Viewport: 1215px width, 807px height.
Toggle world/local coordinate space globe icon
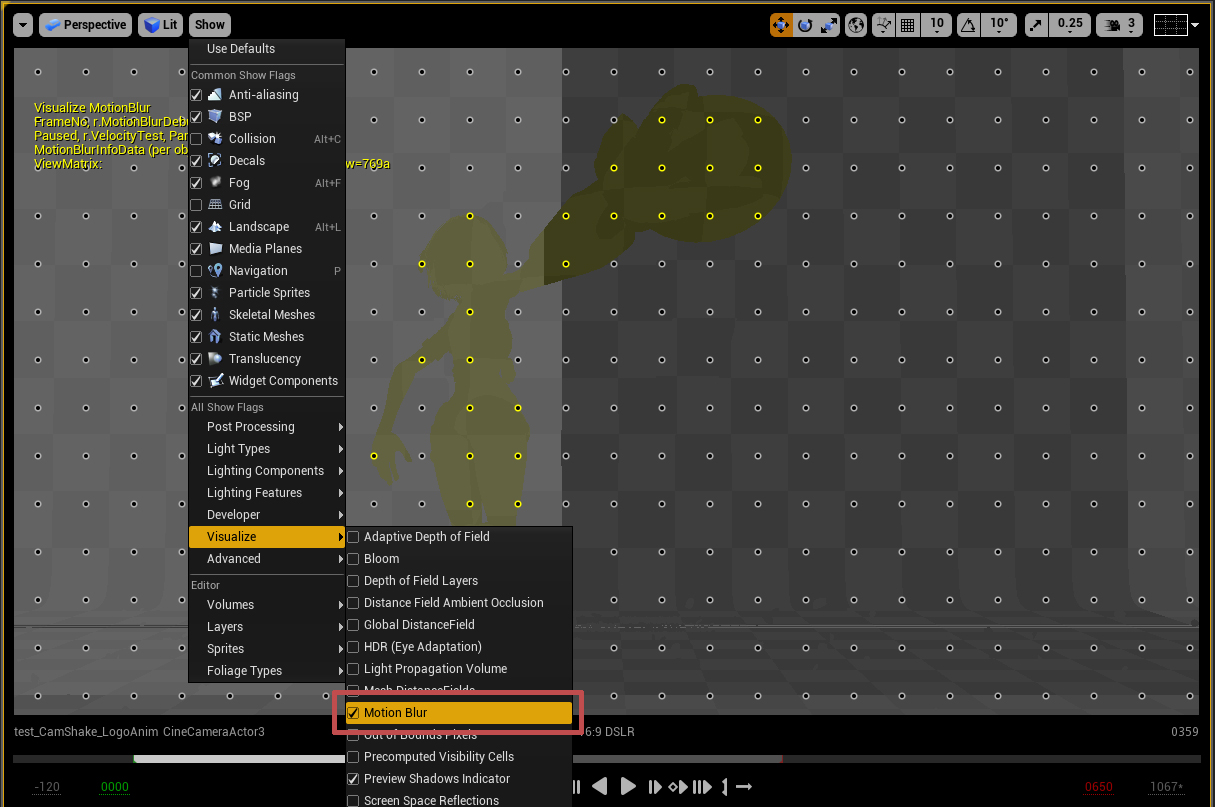[x=856, y=25]
